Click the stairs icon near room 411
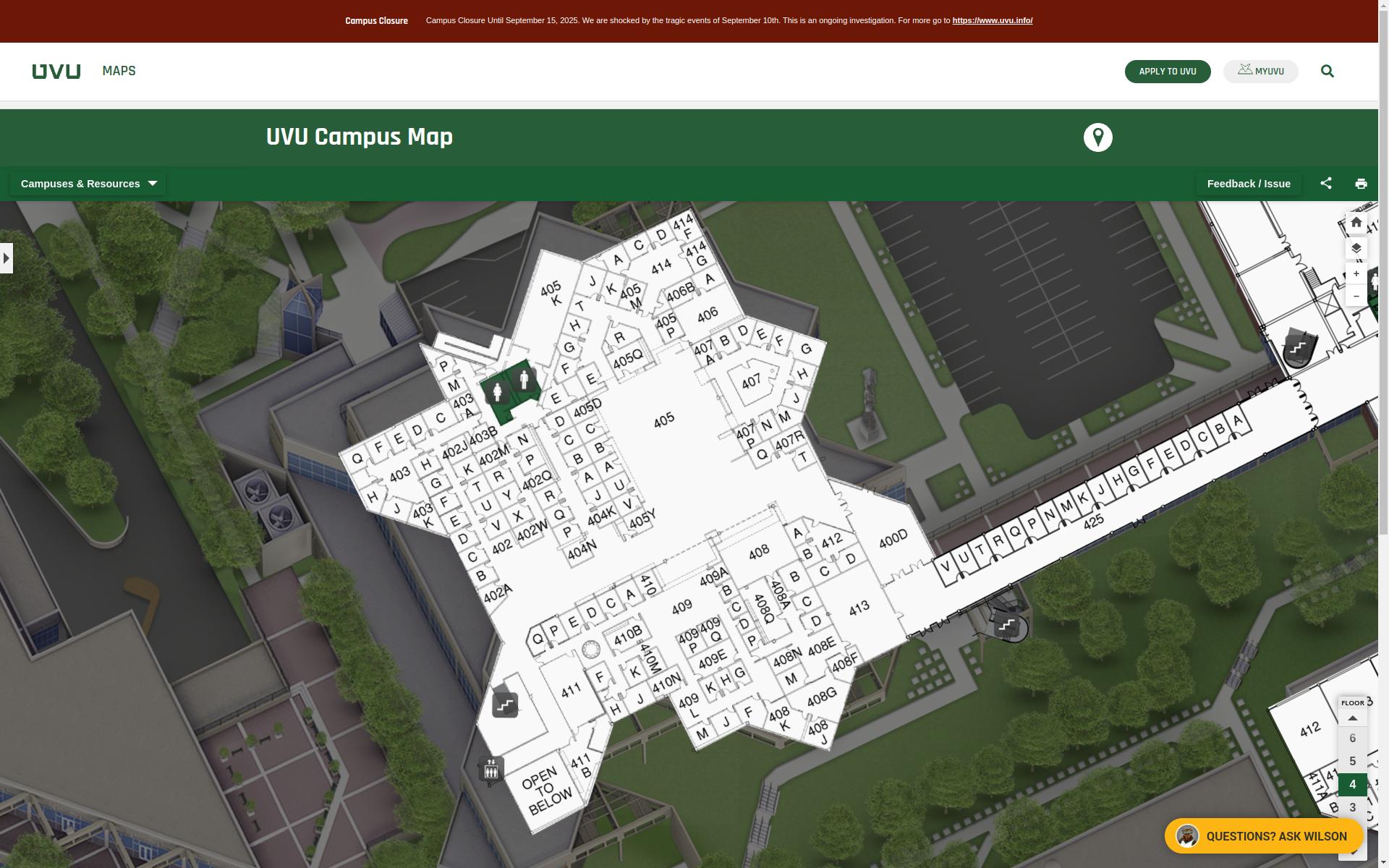 click(505, 705)
